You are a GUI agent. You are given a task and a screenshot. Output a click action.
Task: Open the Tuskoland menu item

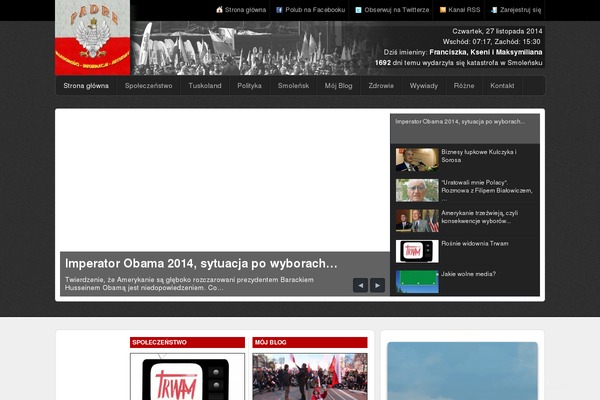pos(205,86)
